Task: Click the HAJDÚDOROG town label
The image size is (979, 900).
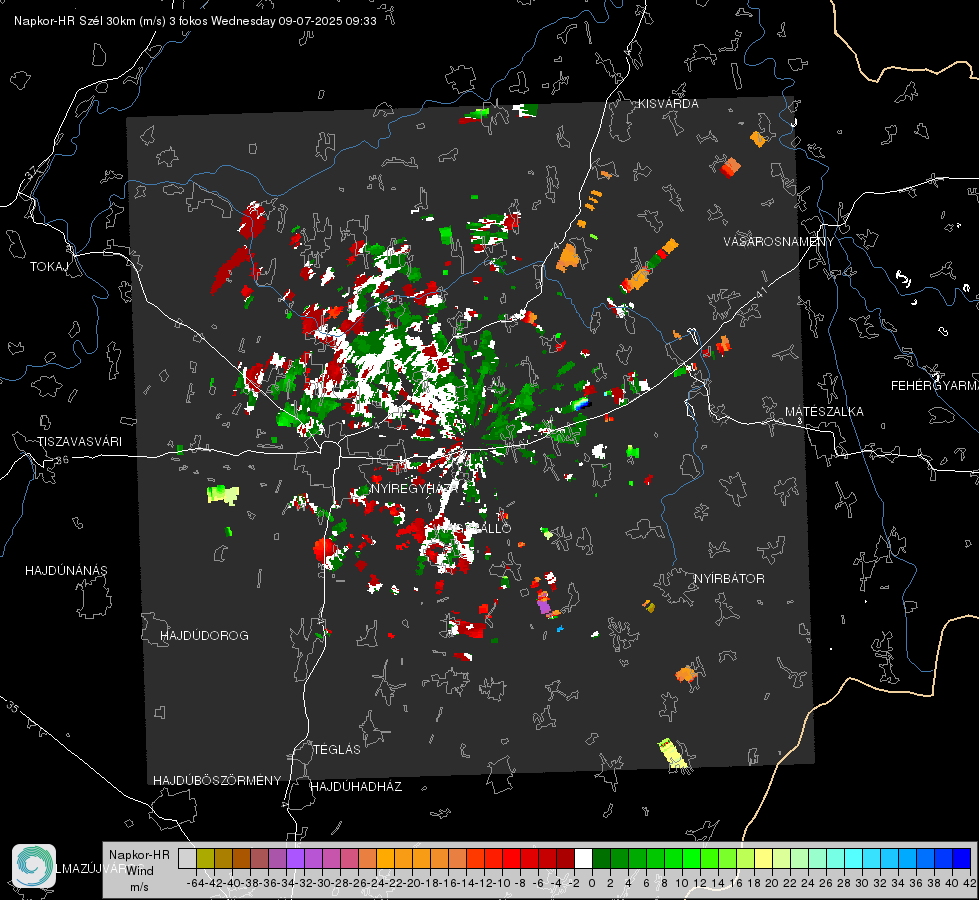Action: pyautogui.click(x=204, y=636)
